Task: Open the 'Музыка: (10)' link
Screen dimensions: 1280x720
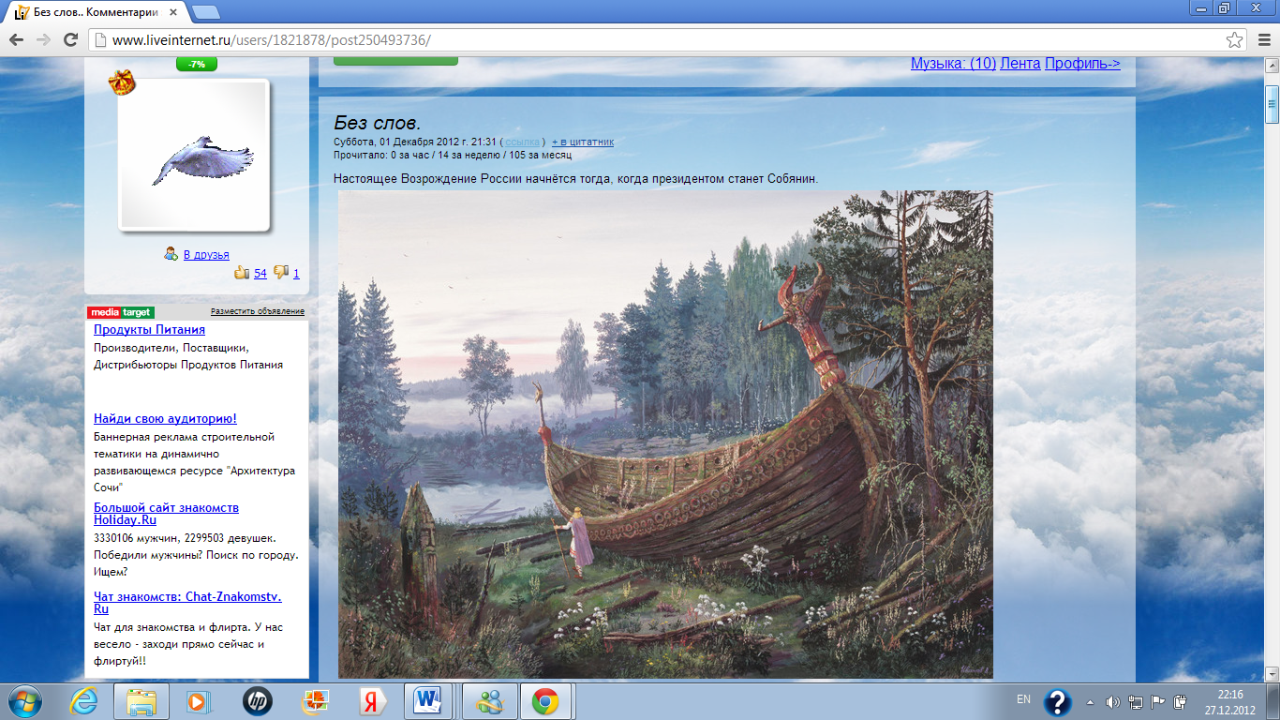Action: pos(953,63)
